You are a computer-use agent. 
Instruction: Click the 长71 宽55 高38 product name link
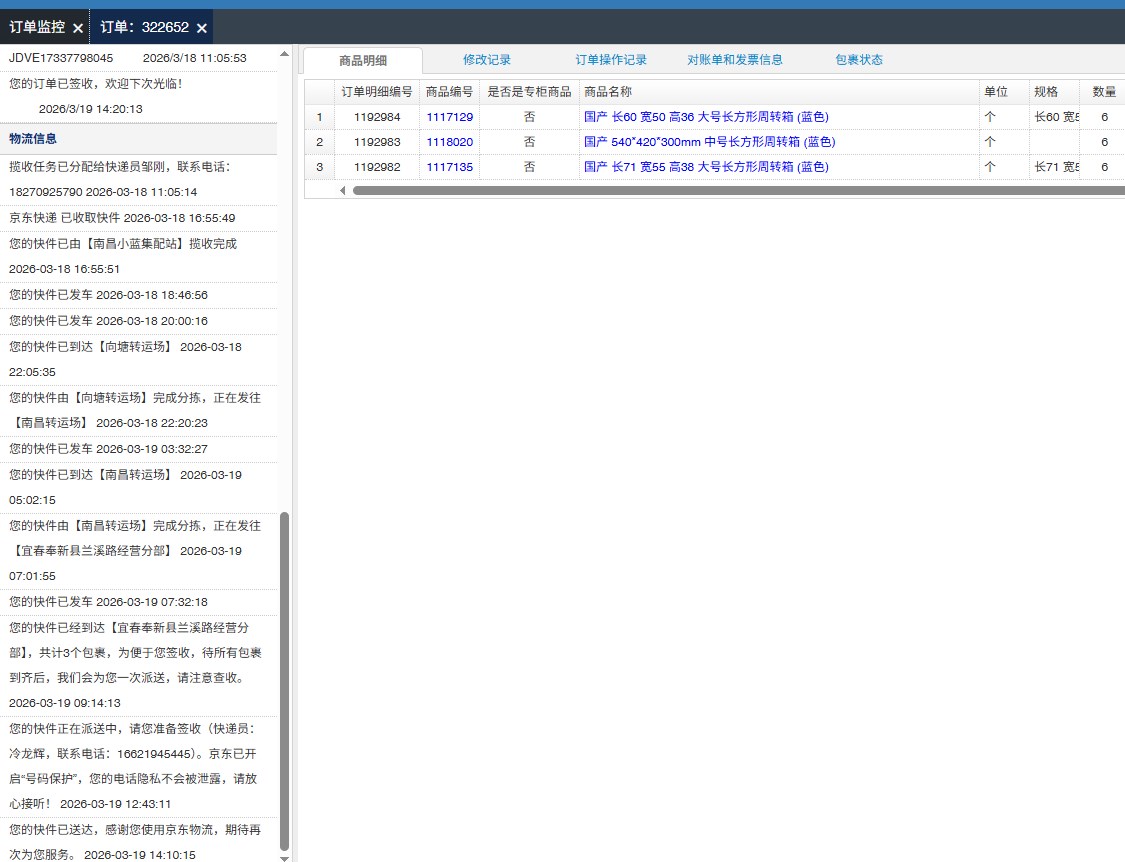click(x=706, y=167)
